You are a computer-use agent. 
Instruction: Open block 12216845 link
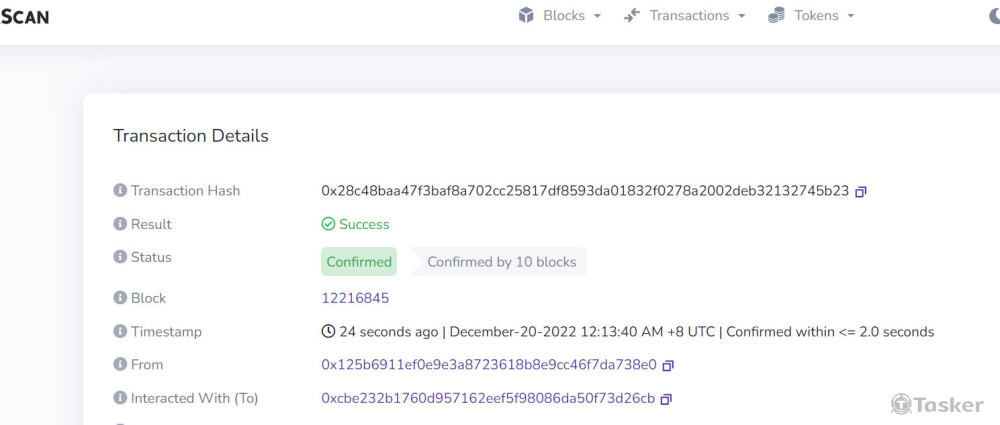pyautogui.click(x=355, y=298)
